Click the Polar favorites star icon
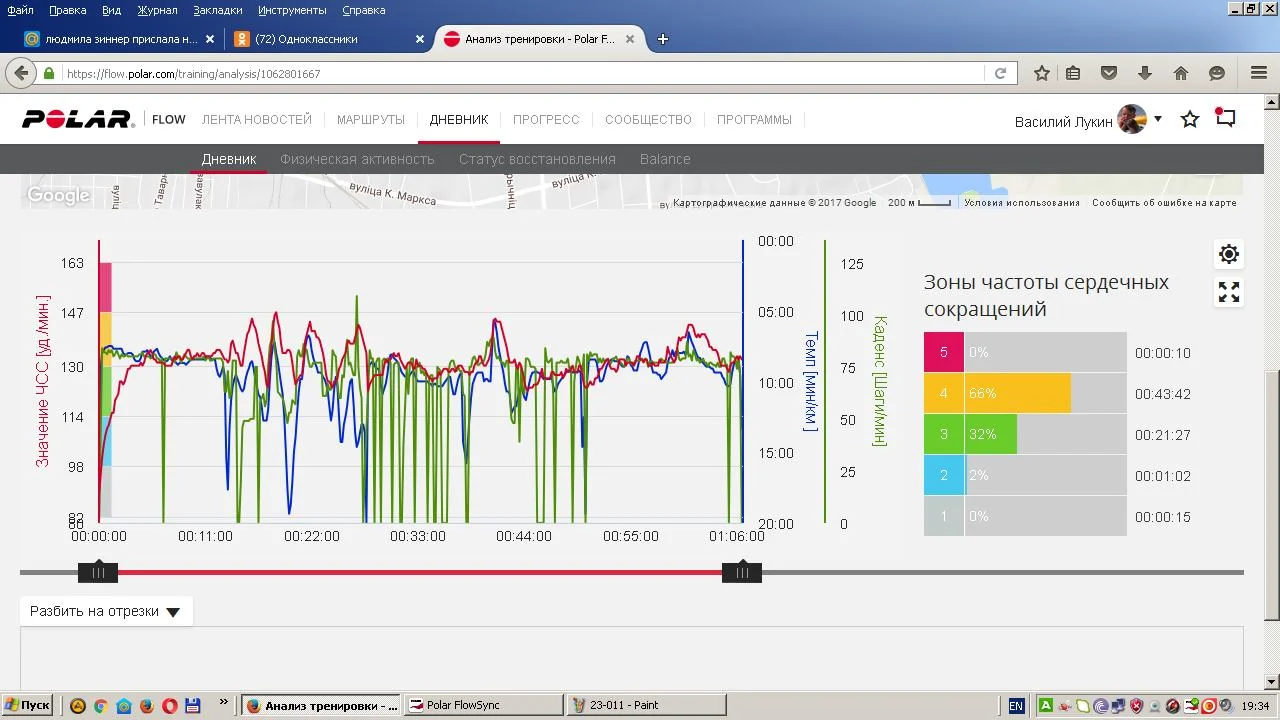This screenshot has height=720, width=1280. click(x=1190, y=120)
